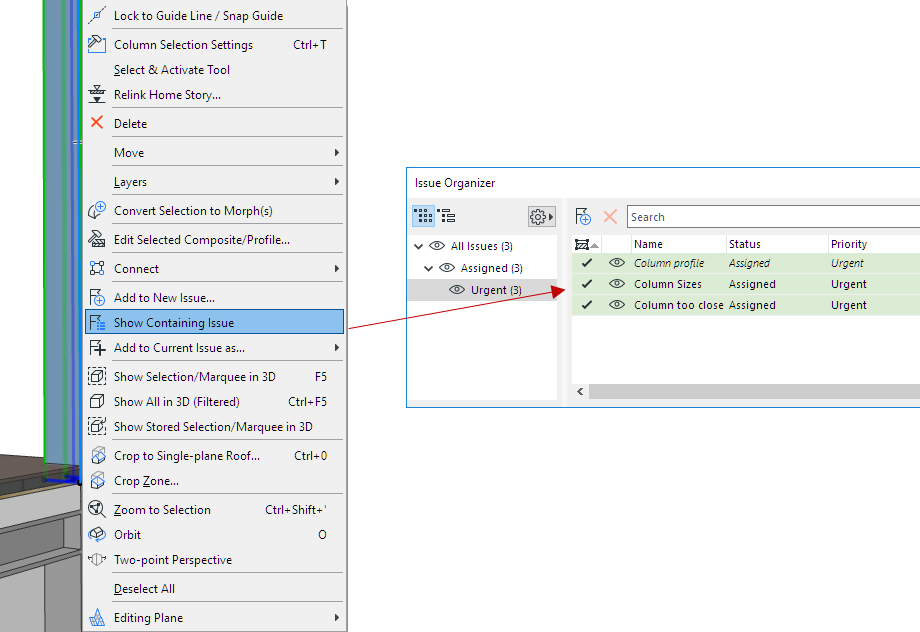Click the Add to Current Issue icon
The height and width of the screenshot is (632, 920).
[x=97, y=347]
